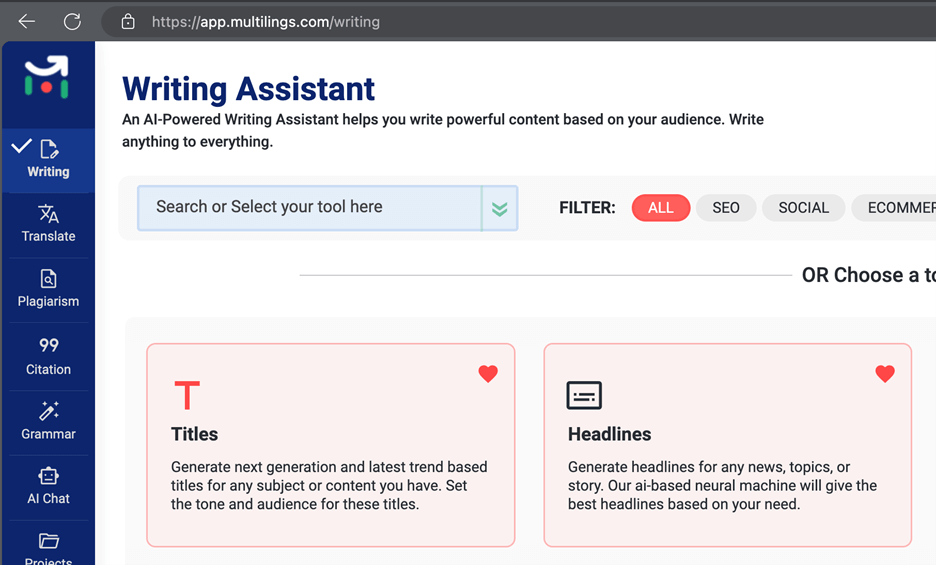Screen dimensions: 936x565
Task: Filter tools by SOCIAL
Action: pos(803,208)
